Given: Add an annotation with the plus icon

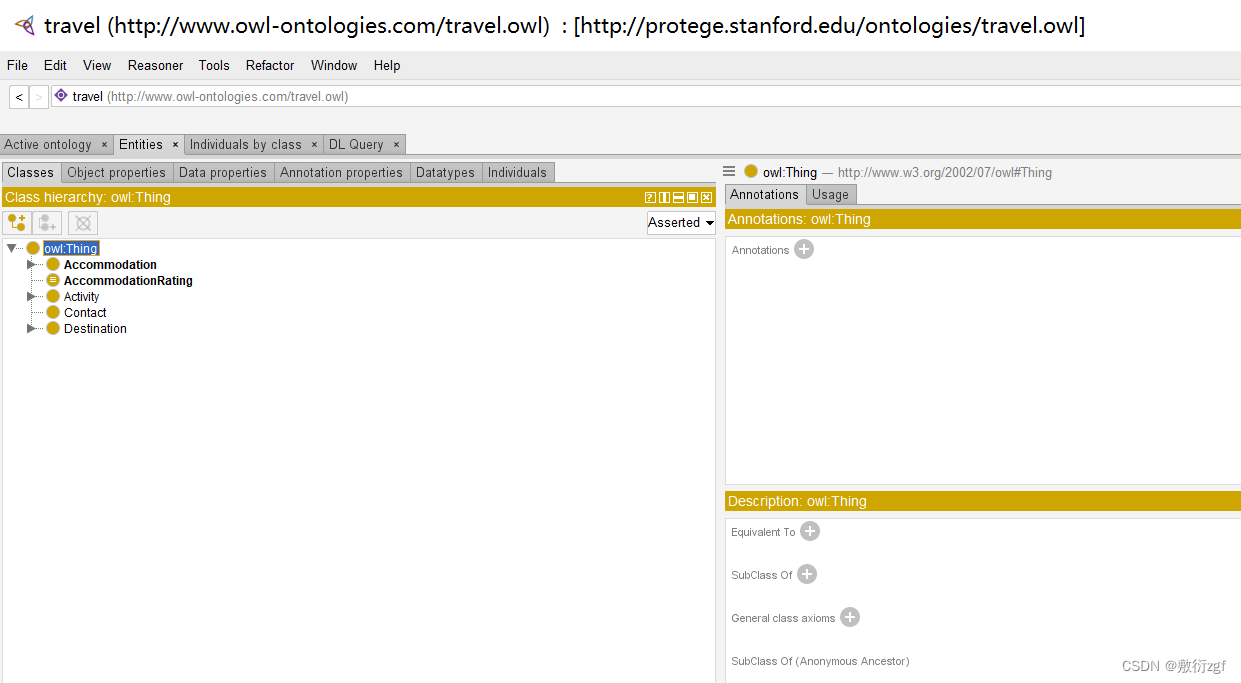Looking at the screenshot, I should 804,249.
